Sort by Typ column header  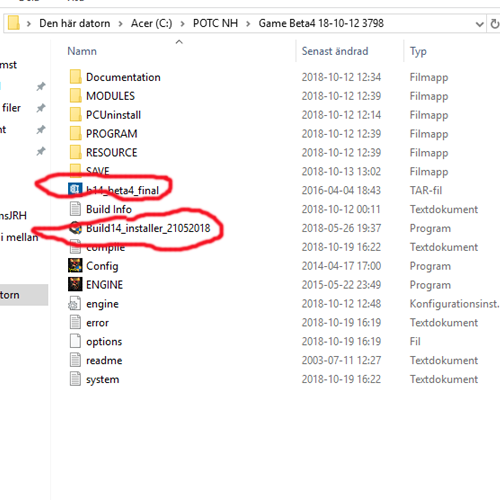click(418, 52)
